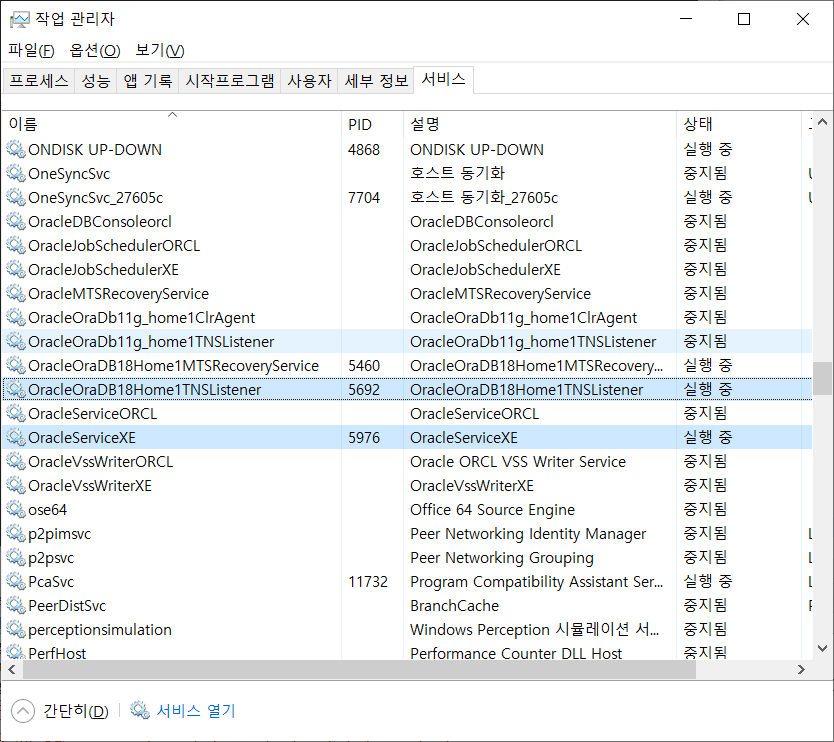Click the service icon of OracleJobSchedulerXE
Screen dimensions: 834x742
16,269
